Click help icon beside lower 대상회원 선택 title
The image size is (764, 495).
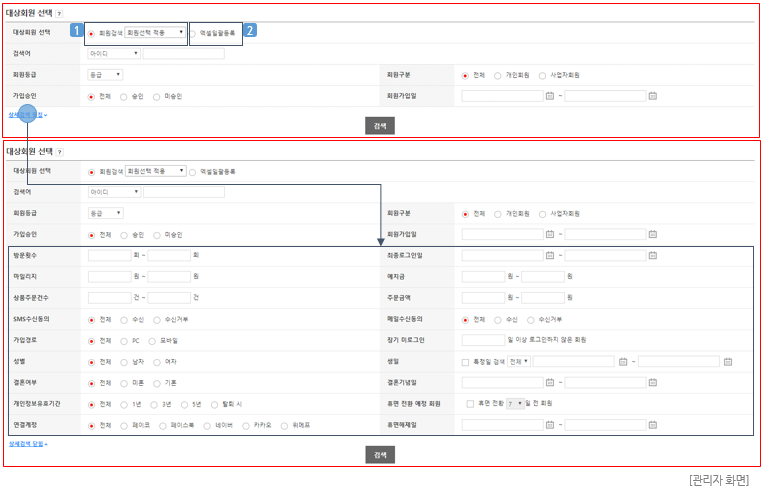point(59,151)
